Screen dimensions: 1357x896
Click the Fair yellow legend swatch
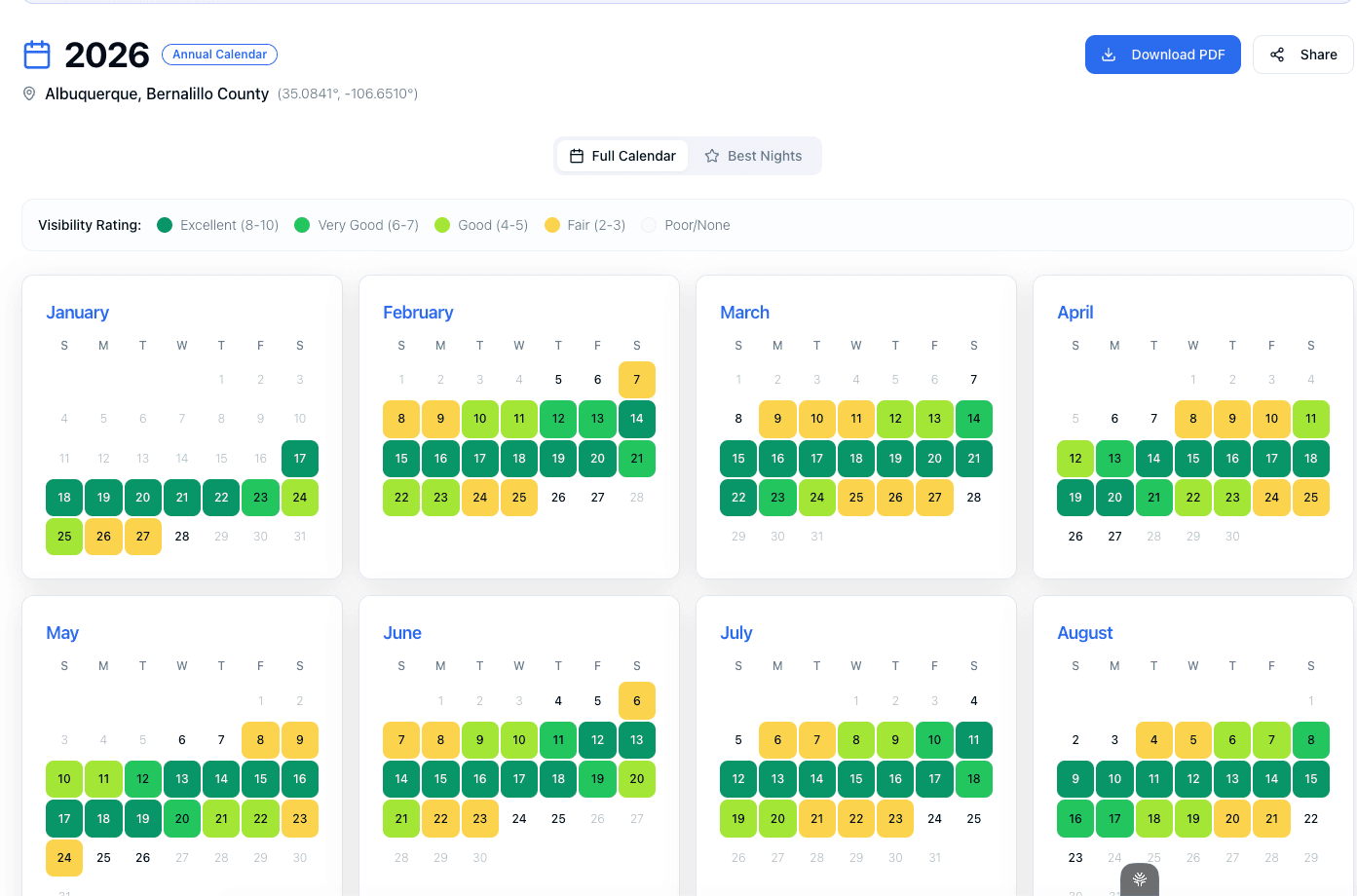click(x=552, y=225)
